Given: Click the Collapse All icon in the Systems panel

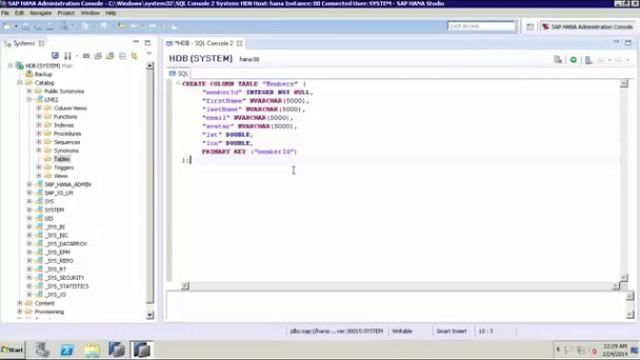Looking at the screenshot, I should coord(122,56).
